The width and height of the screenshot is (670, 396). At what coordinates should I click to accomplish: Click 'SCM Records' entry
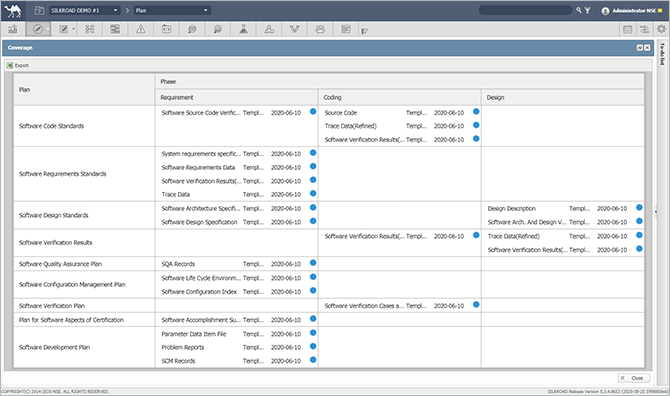[178, 361]
